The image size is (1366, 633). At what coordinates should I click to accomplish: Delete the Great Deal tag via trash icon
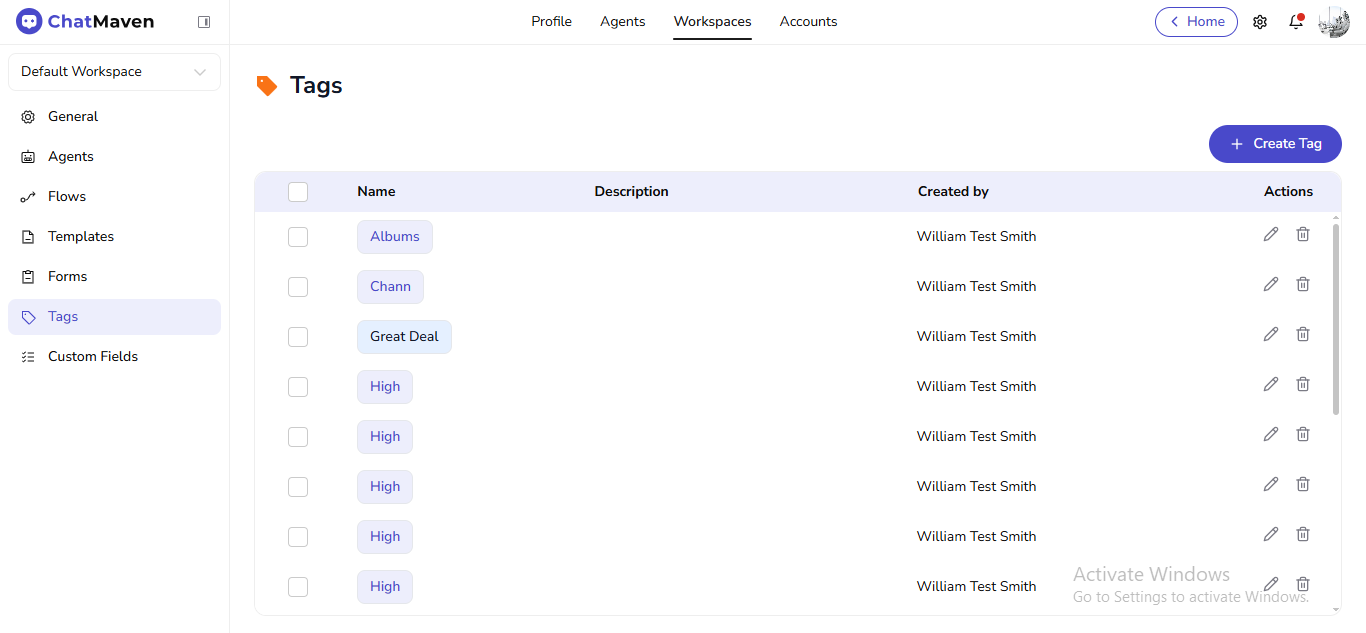pyautogui.click(x=1303, y=334)
